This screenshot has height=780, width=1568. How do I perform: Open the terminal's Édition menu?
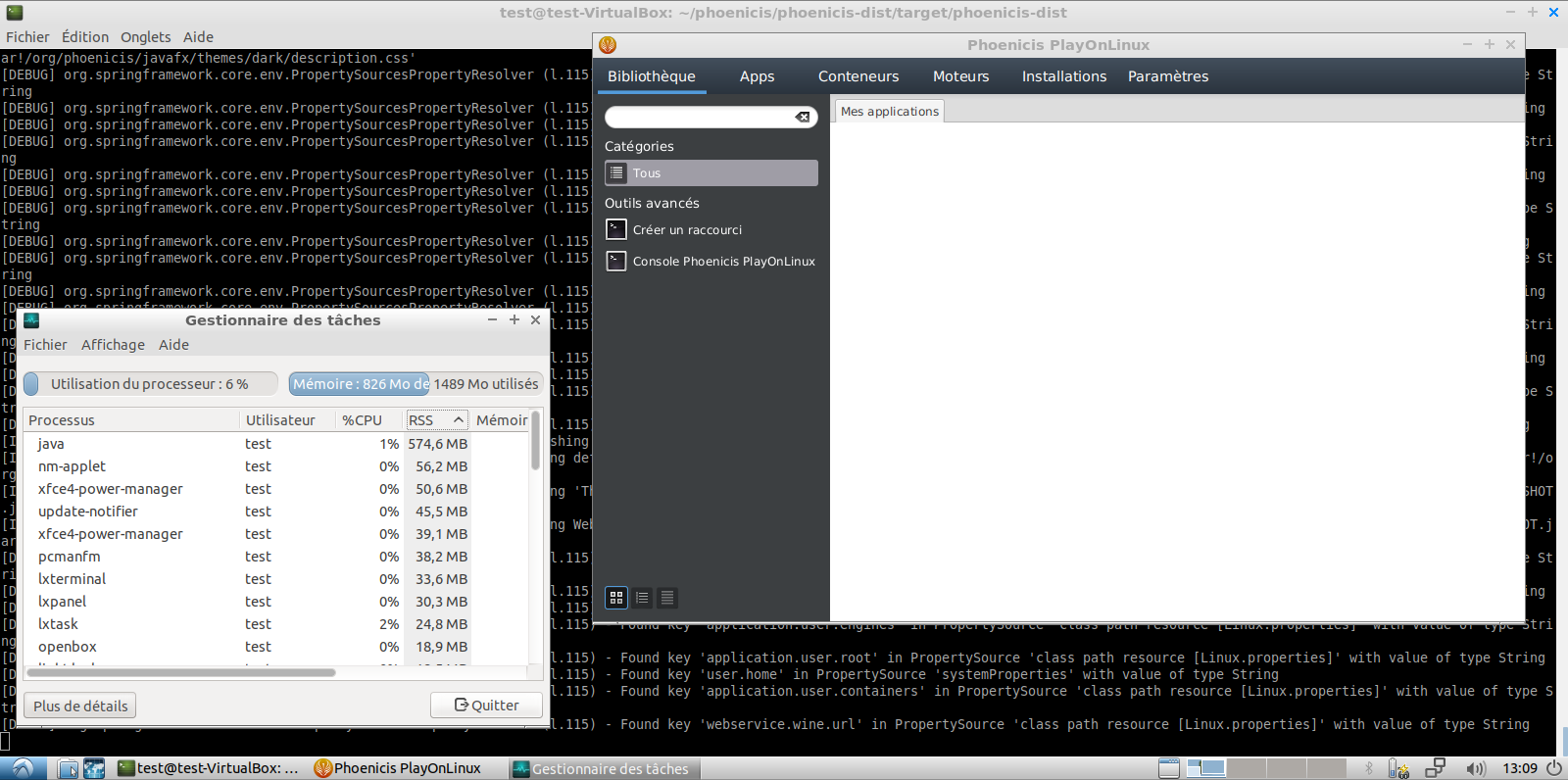(x=85, y=37)
